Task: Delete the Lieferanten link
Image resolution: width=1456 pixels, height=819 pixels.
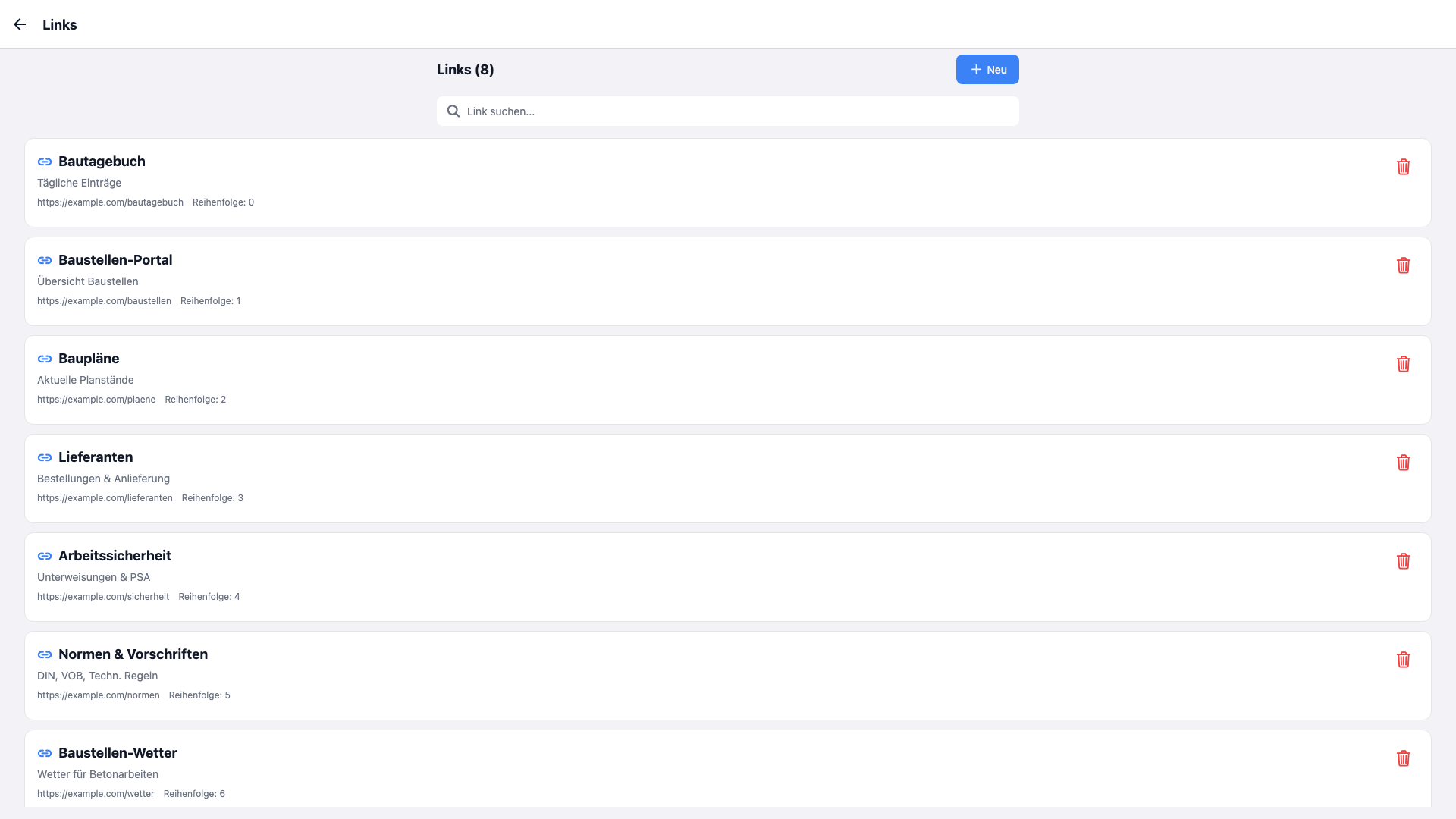Action: [x=1403, y=463]
